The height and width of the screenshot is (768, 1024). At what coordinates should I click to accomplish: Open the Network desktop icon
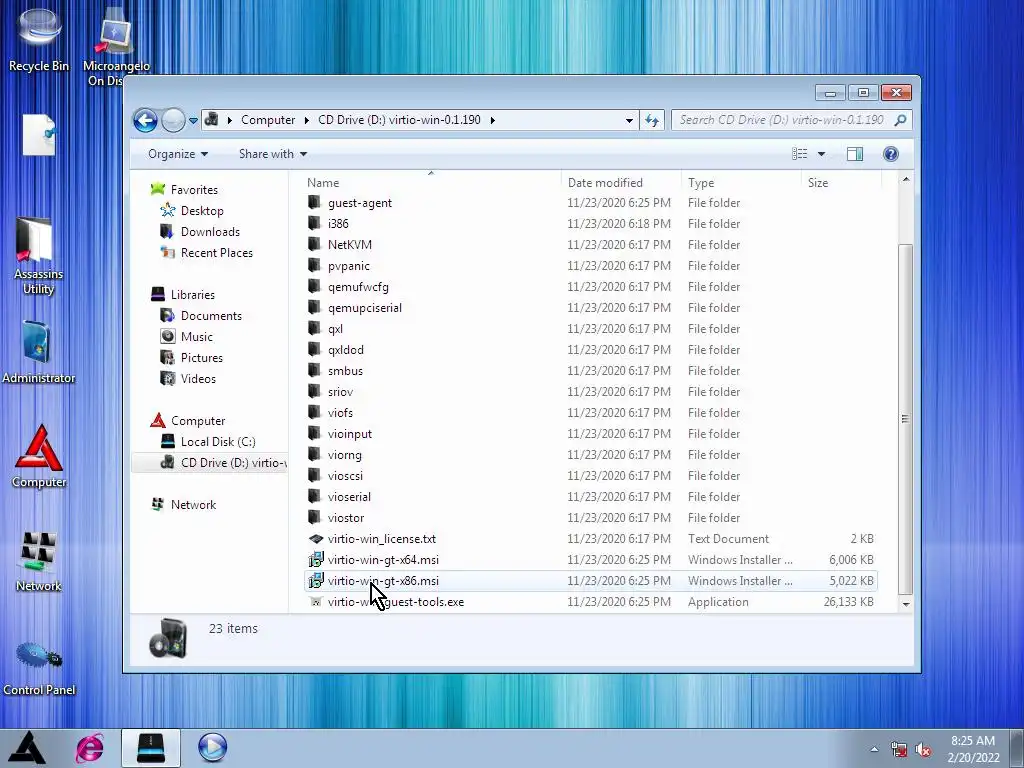pos(39,560)
